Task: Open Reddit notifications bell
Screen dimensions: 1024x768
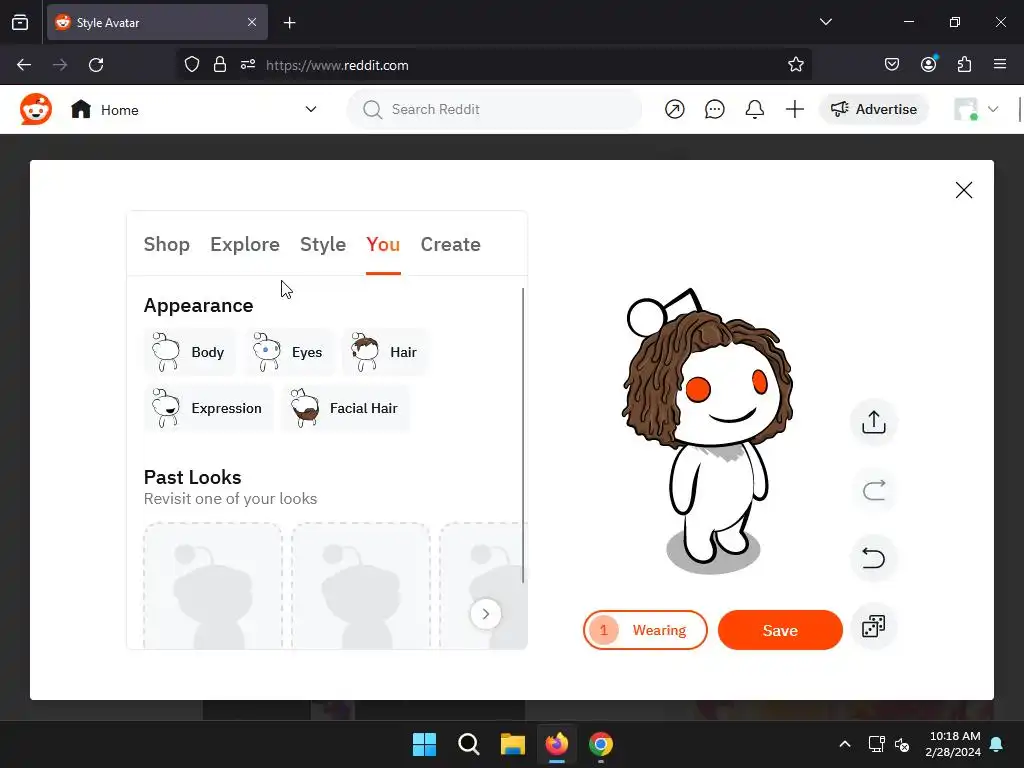Action: 754,109
